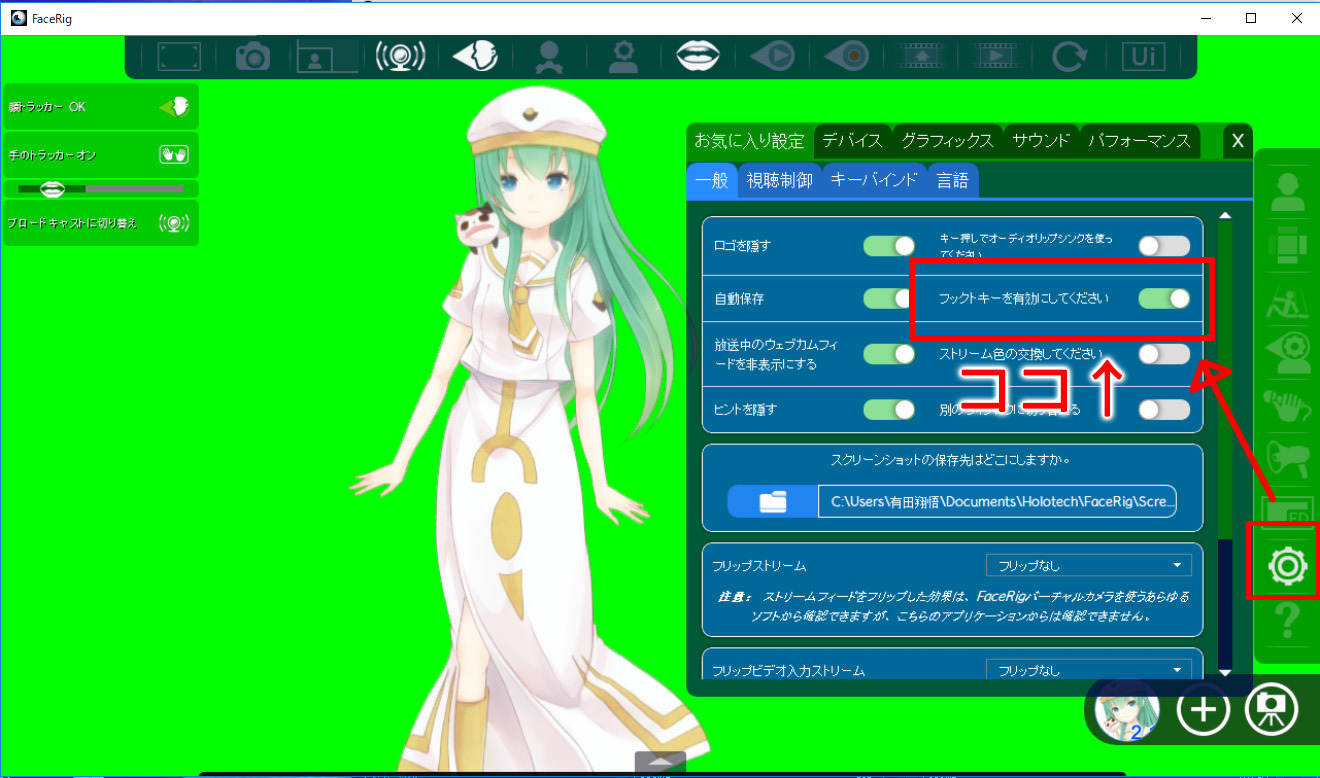Click broadcast icon in the top toolbar
Screen dimensions: 1320x778
400,57
